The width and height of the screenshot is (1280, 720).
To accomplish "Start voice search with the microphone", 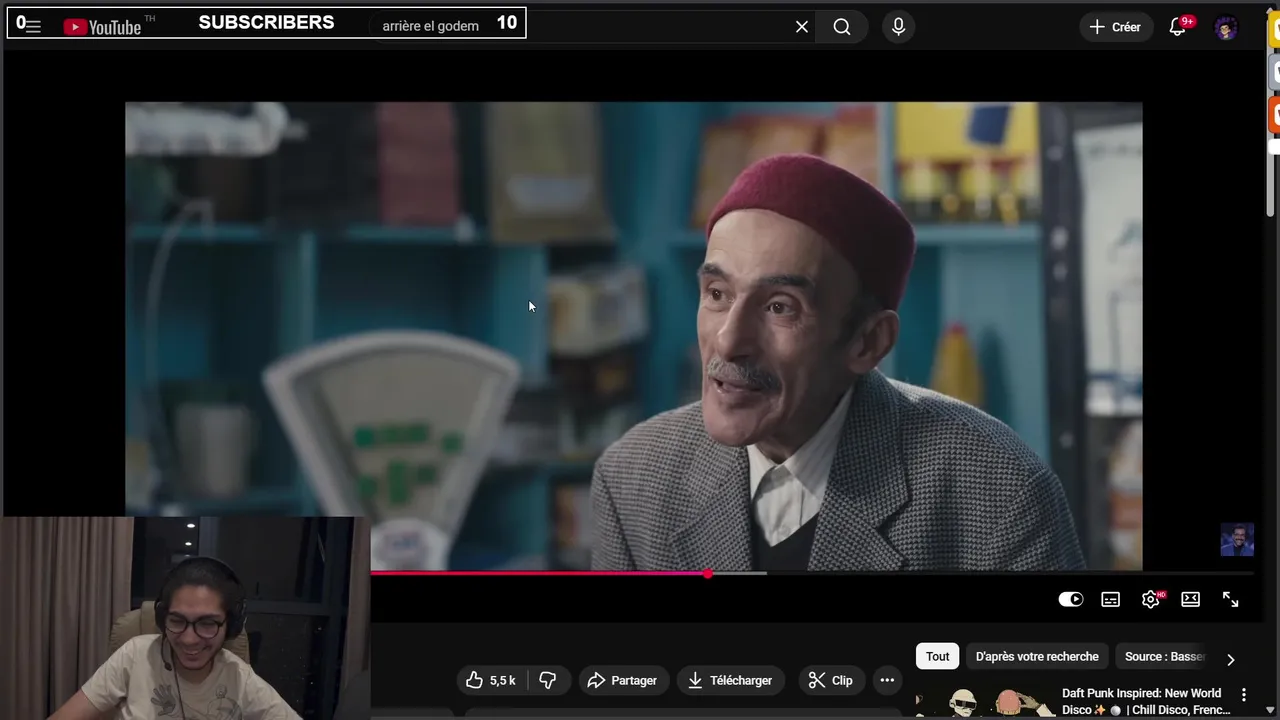I will click(898, 27).
